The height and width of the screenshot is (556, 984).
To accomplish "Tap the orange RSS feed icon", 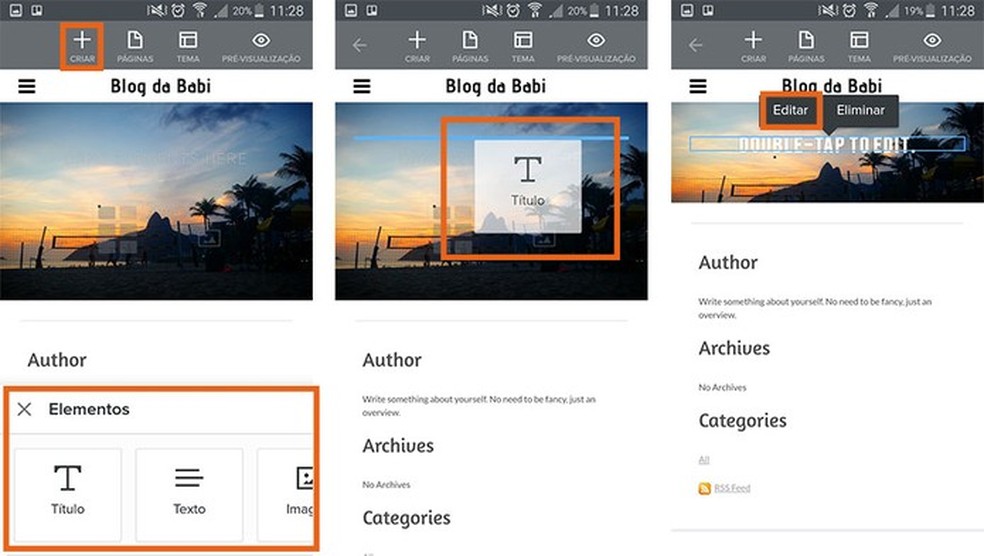I will coord(705,489).
